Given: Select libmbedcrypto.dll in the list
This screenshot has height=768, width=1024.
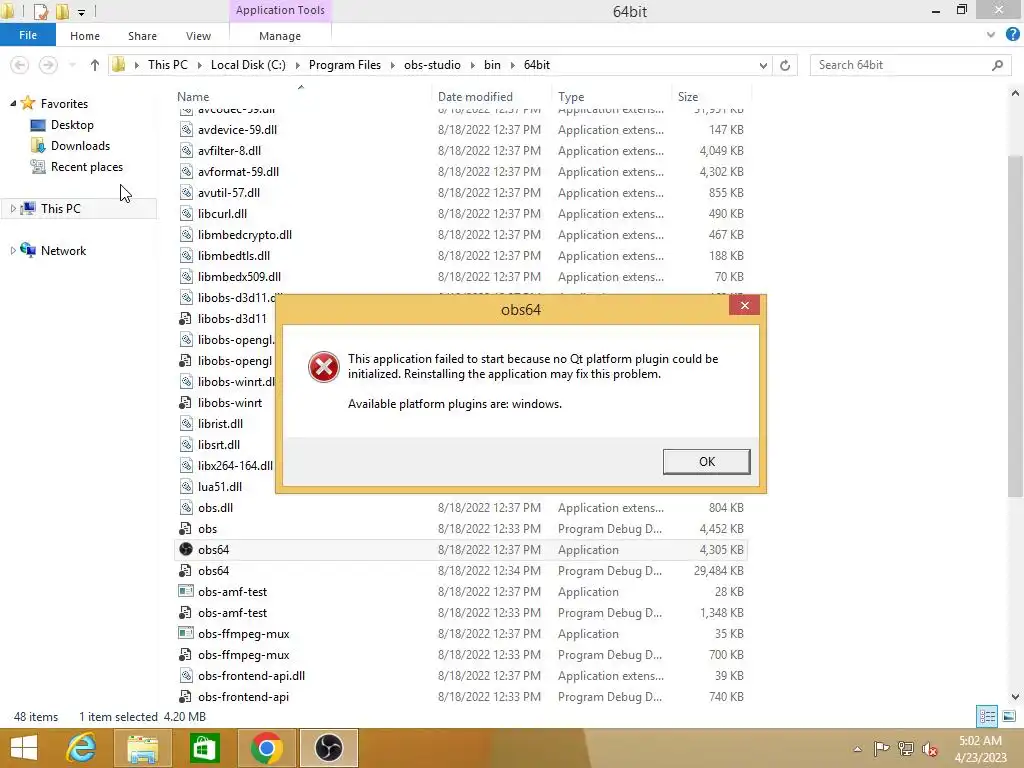Looking at the screenshot, I should [x=245, y=234].
